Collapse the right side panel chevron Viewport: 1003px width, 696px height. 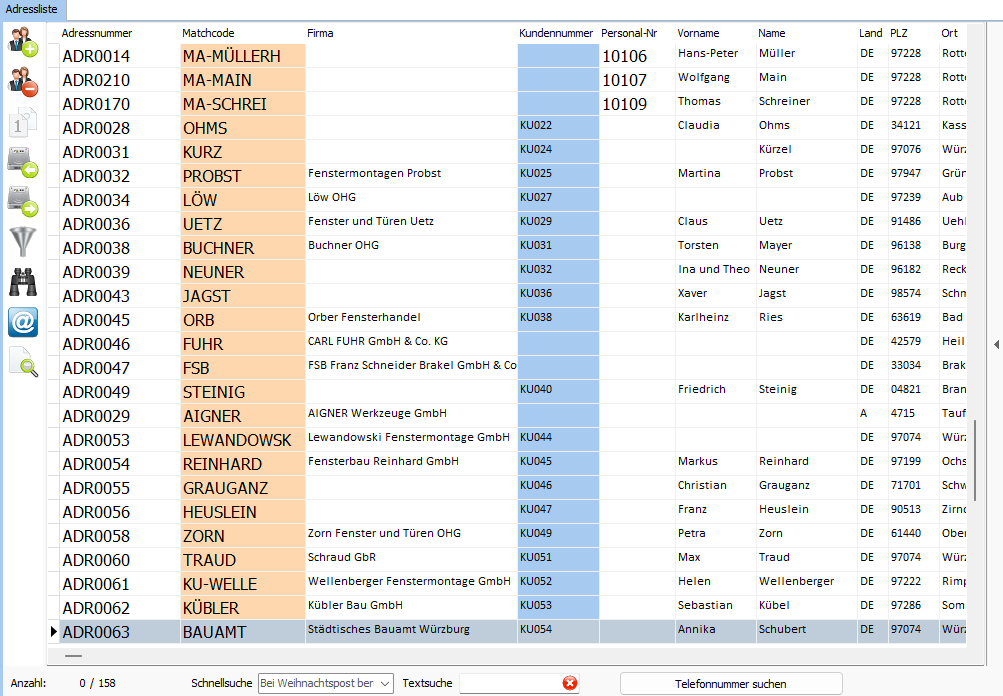[995, 344]
